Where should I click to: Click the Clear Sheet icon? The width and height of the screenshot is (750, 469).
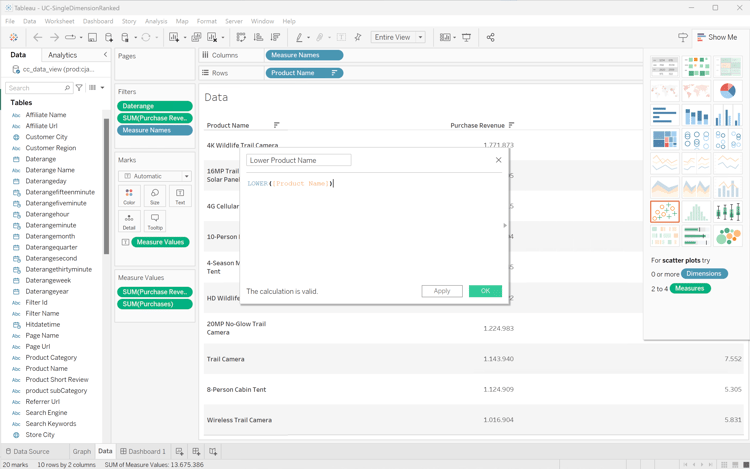[212, 37]
